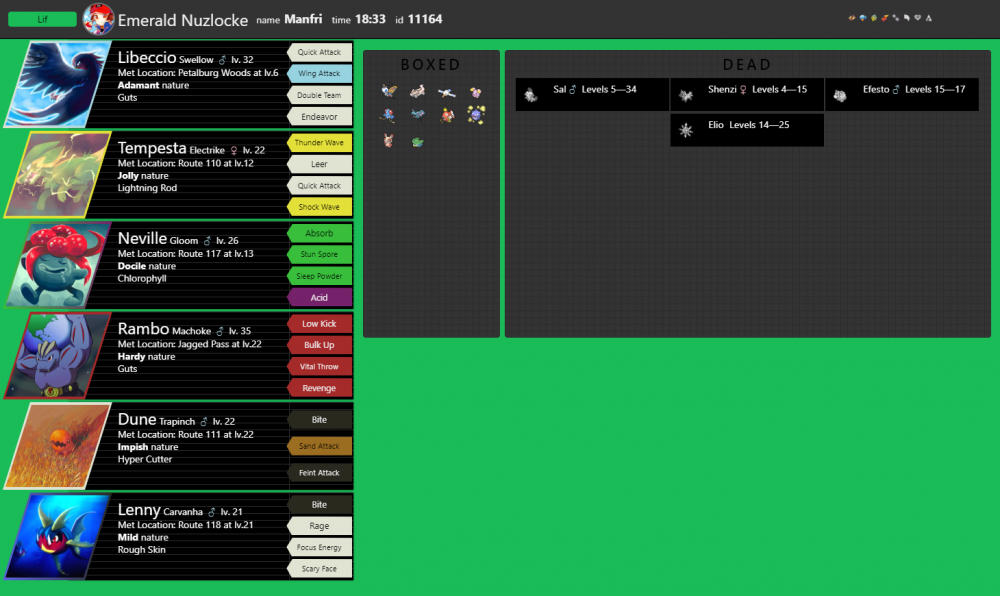Click the dead Pokémon sprite beside Sal
The image size is (1000, 596).
coord(531,95)
